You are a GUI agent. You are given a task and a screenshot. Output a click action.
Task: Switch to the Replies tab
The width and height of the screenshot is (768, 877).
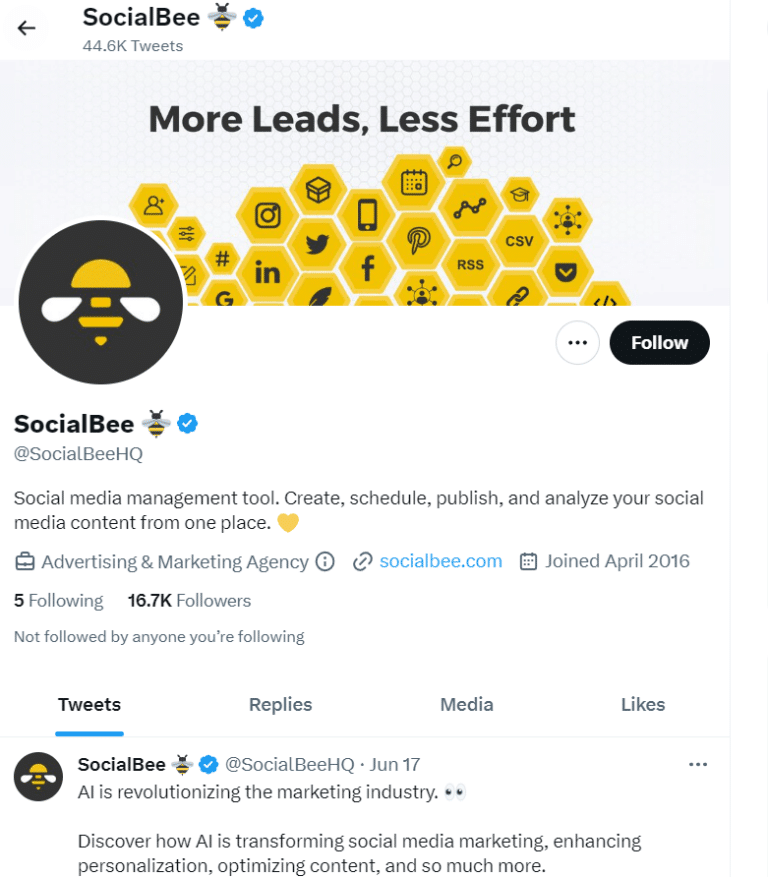[280, 705]
